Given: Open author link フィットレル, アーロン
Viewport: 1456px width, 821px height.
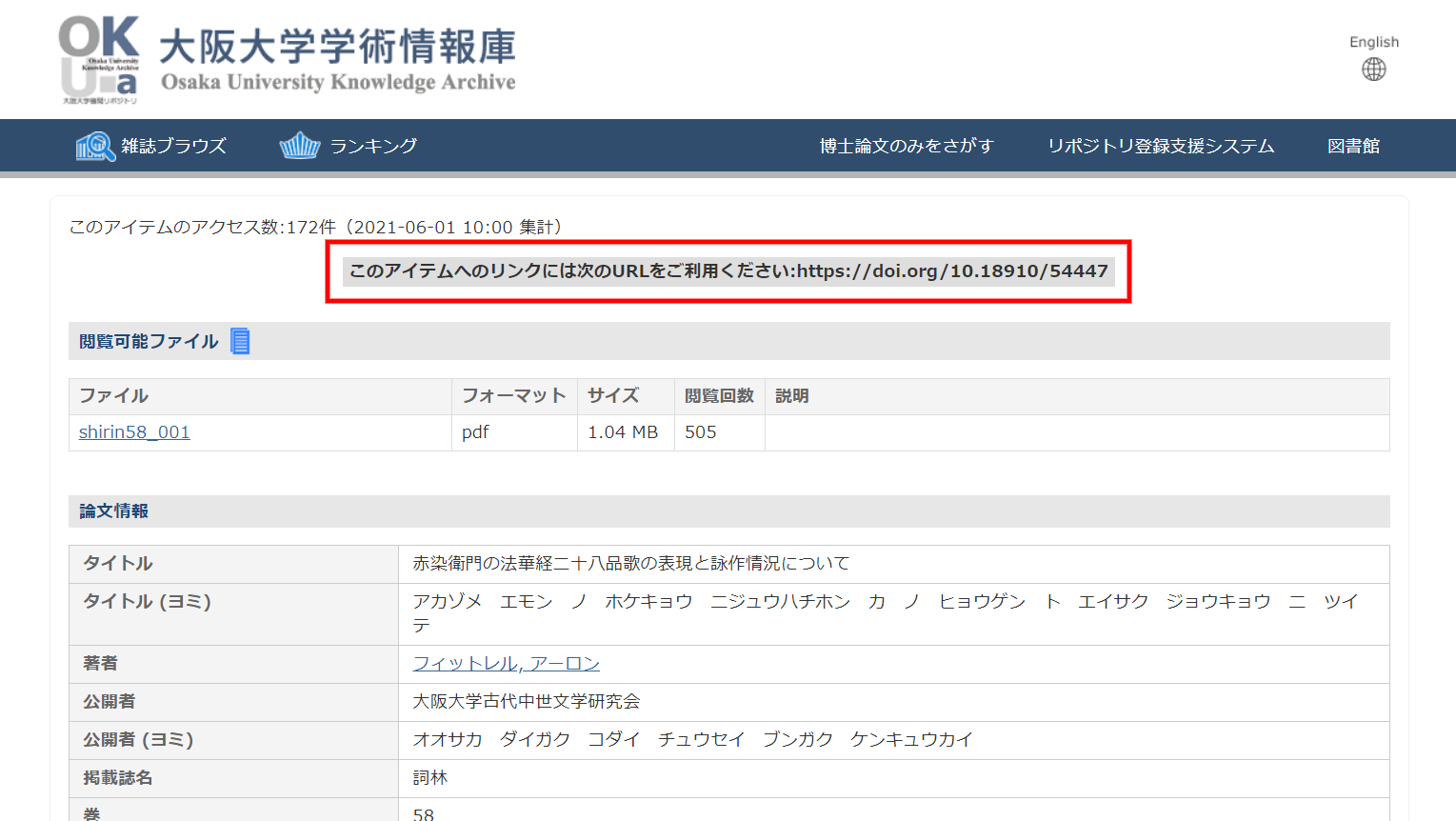Looking at the screenshot, I should [x=506, y=664].
